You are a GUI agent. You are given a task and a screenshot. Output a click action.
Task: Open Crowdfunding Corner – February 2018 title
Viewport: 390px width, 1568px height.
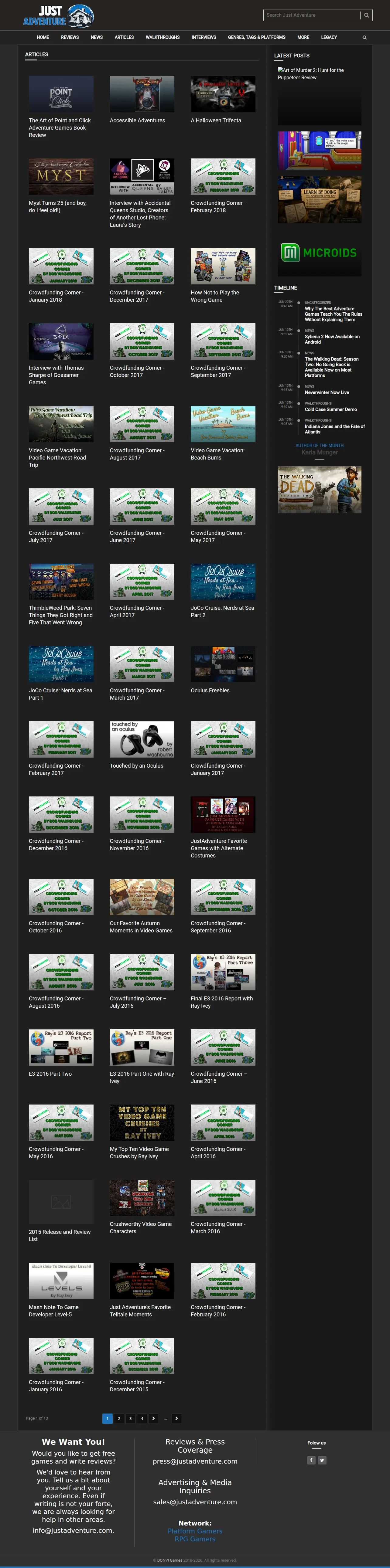tap(219, 206)
